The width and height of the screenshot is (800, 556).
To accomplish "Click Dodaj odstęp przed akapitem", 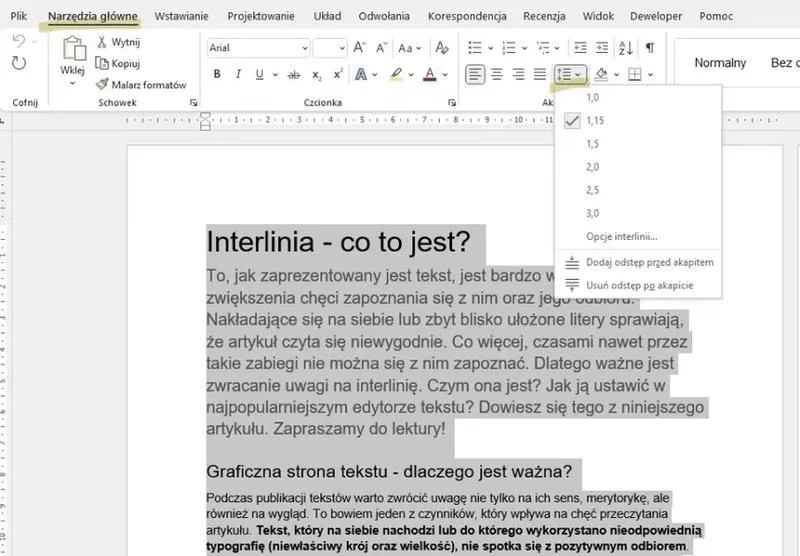I will click(638, 263).
